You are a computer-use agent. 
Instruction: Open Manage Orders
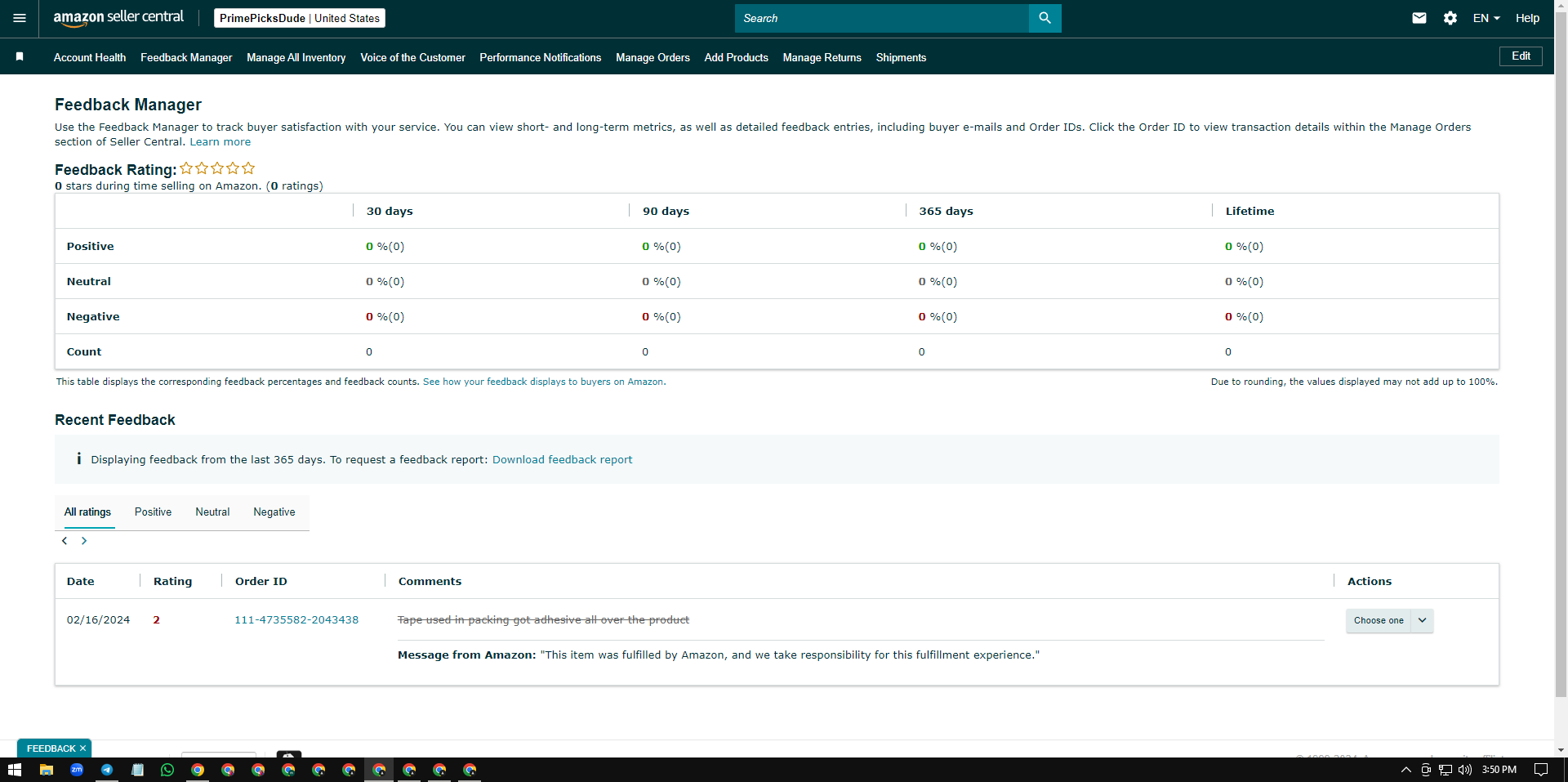pos(653,57)
